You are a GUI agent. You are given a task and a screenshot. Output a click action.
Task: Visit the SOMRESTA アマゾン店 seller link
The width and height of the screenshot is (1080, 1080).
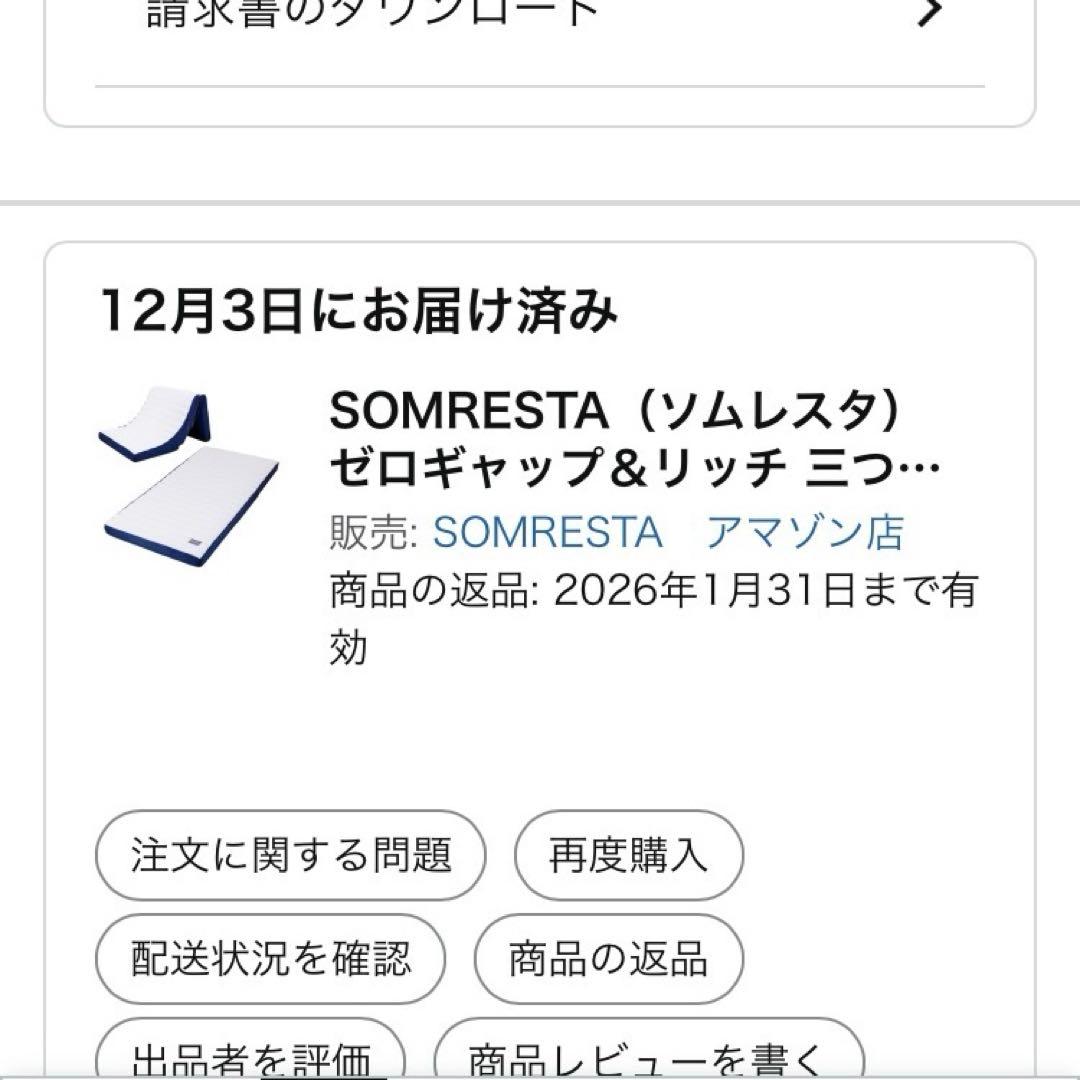[667, 532]
